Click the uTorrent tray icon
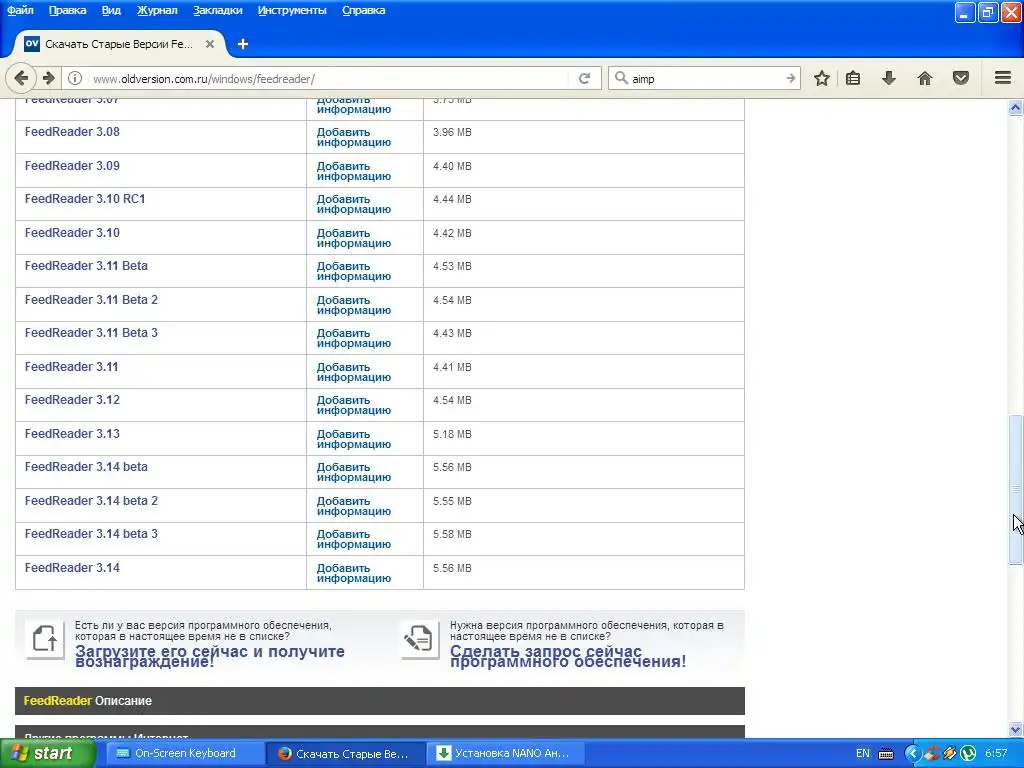The image size is (1024, 768). 968,753
